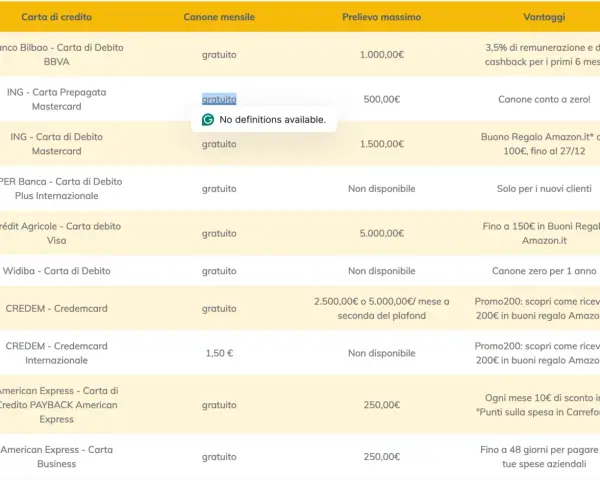Click the "Fino a 48 giorni per pagare" cell
Viewport: 600px width, 480px height.
(x=540, y=457)
